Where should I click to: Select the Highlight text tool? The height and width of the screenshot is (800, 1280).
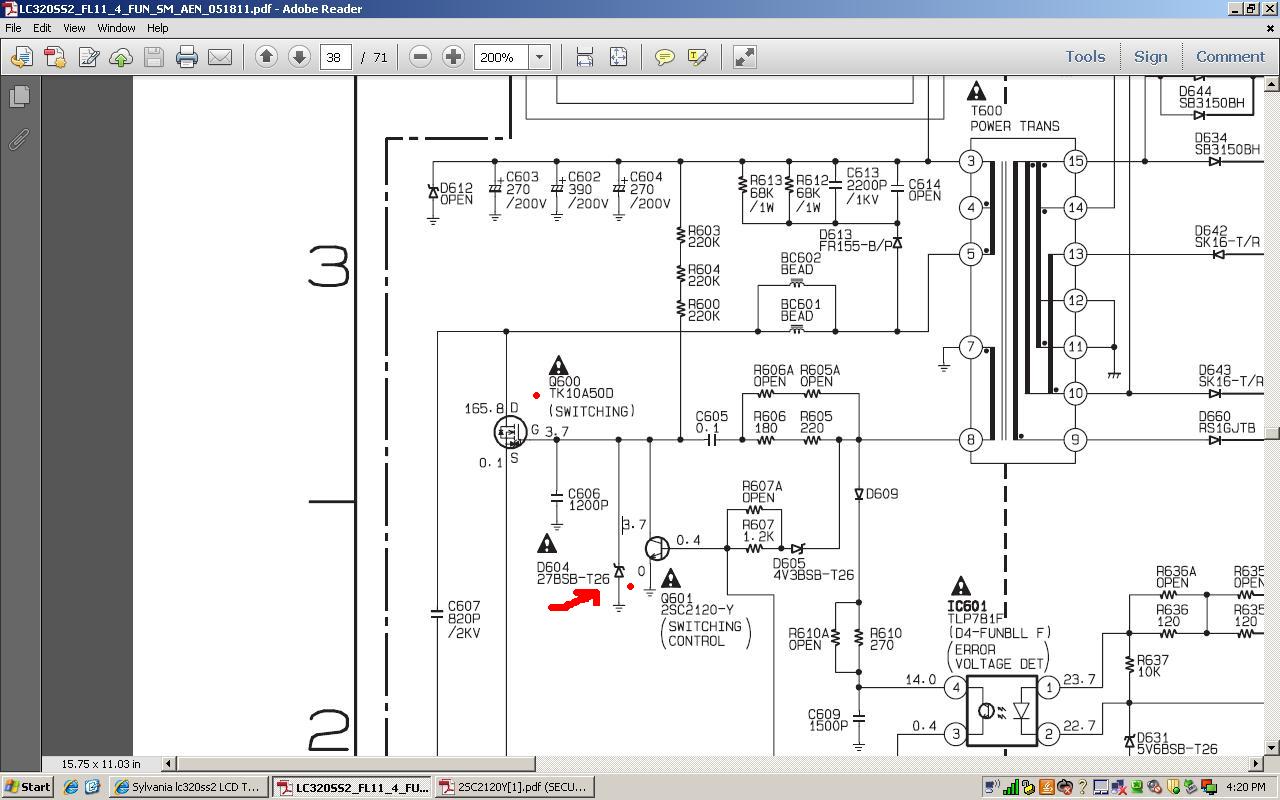tap(697, 57)
